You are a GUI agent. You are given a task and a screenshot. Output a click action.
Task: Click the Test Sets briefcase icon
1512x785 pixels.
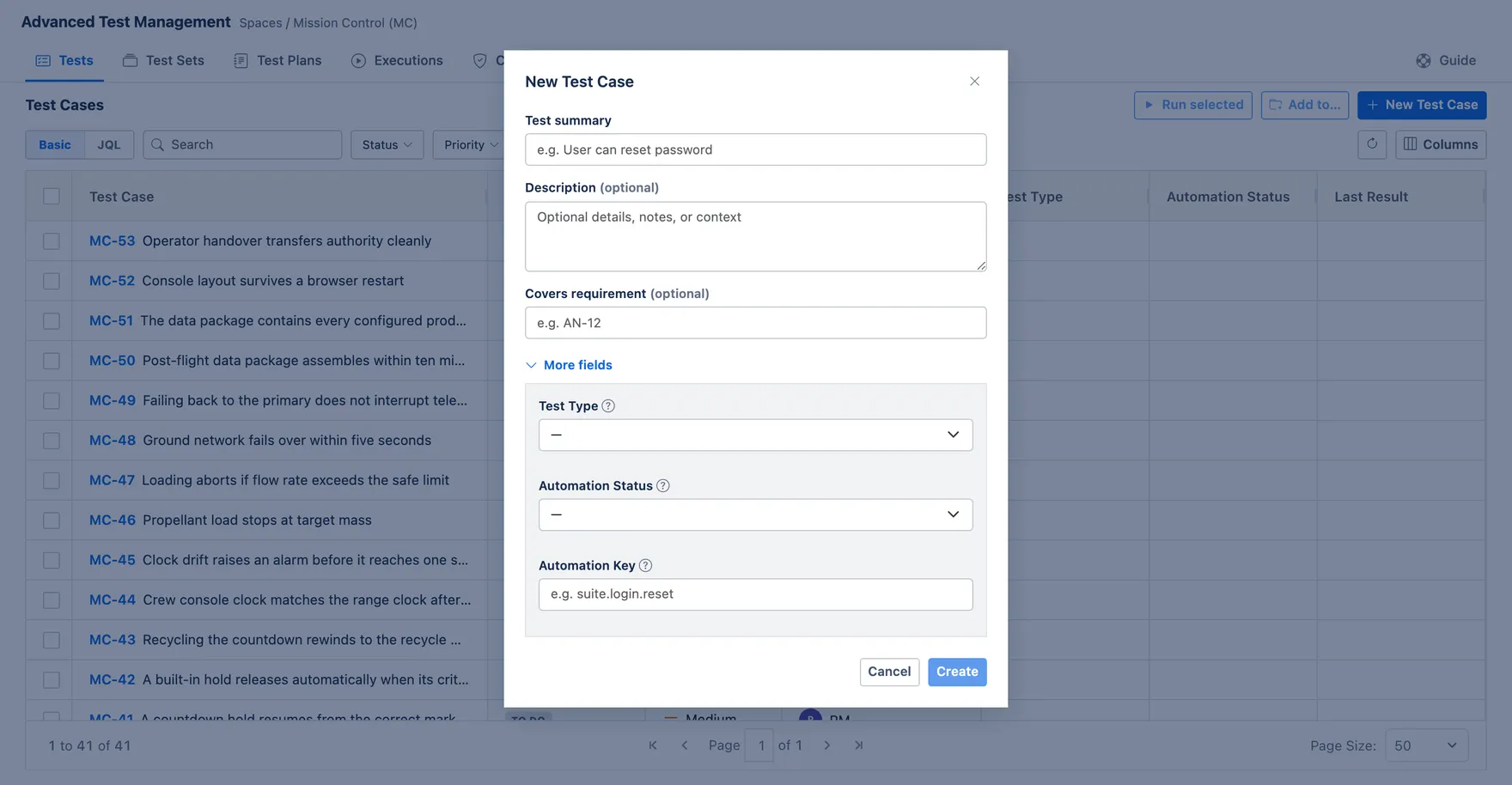pyautogui.click(x=131, y=61)
